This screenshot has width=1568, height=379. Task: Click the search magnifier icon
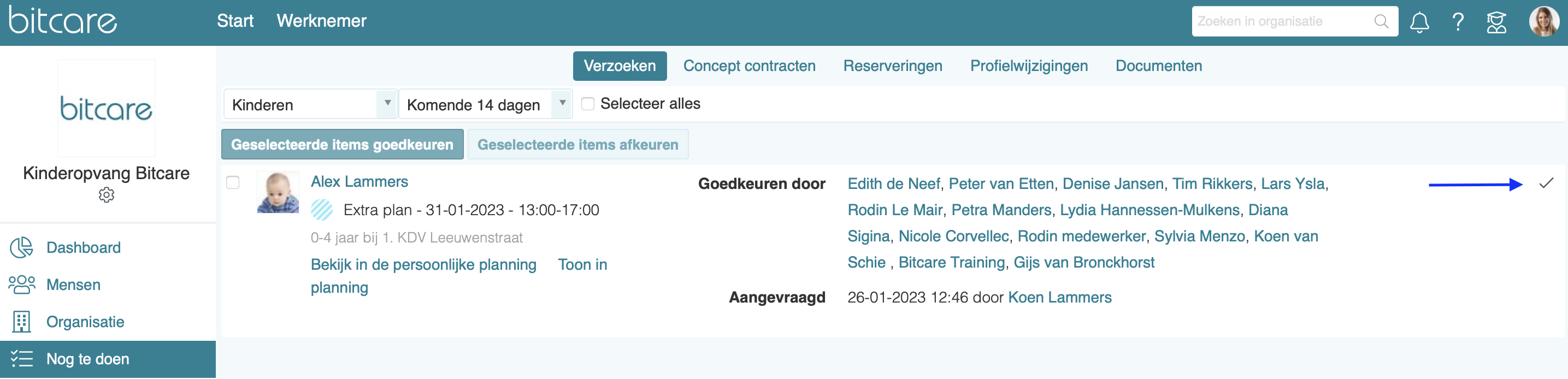tap(1382, 22)
